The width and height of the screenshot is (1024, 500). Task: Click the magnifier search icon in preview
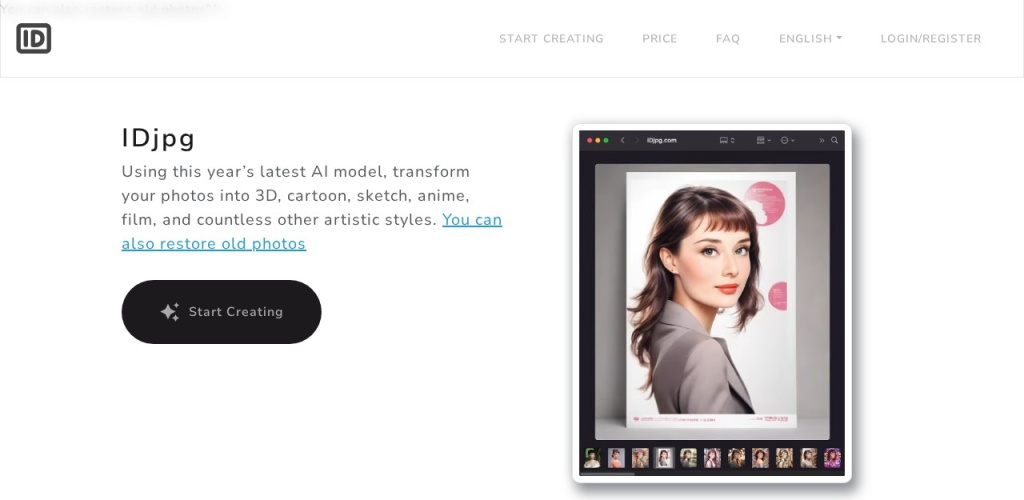click(x=834, y=141)
